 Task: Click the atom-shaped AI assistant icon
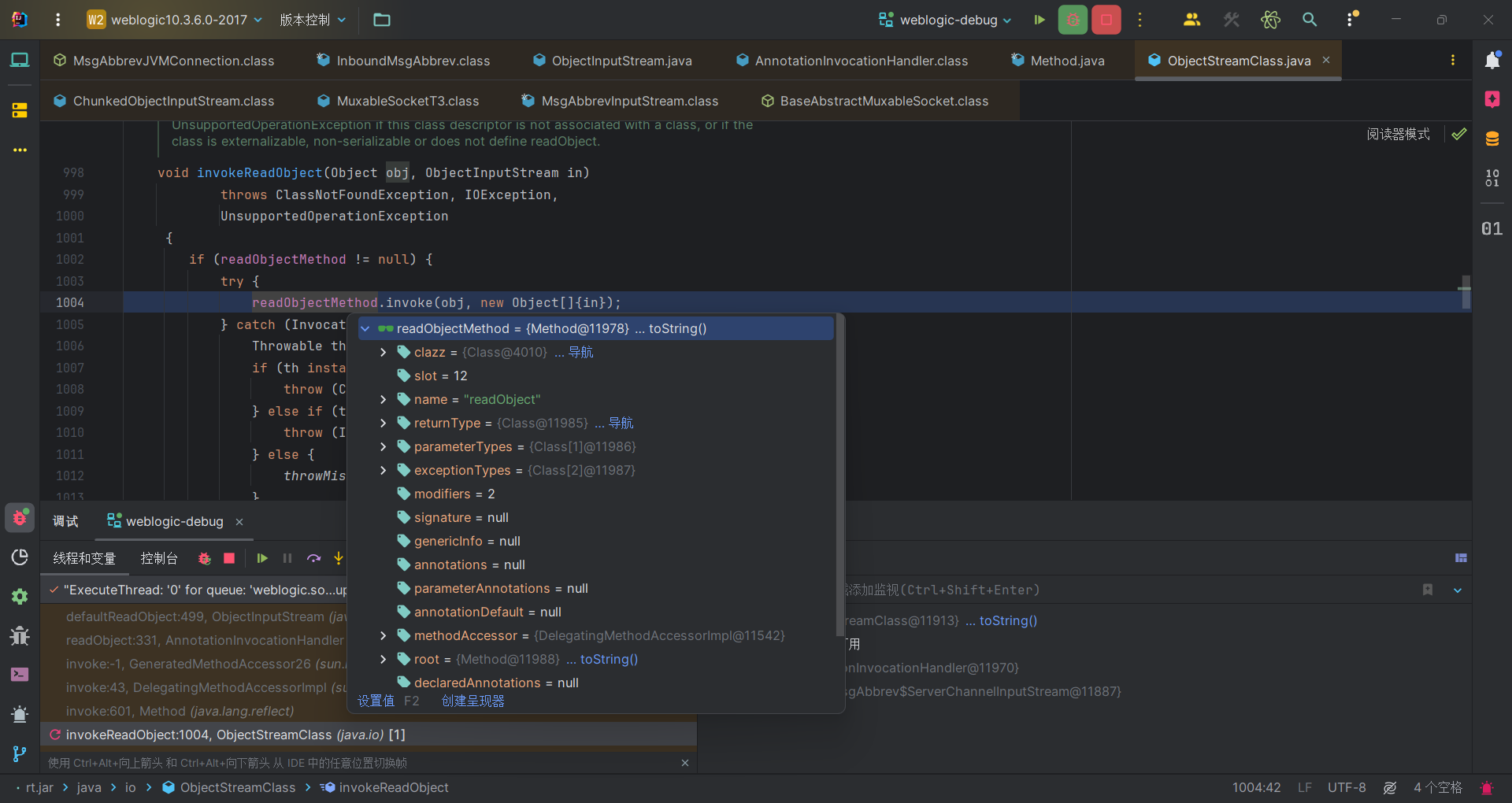pyautogui.click(x=1270, y=20)
